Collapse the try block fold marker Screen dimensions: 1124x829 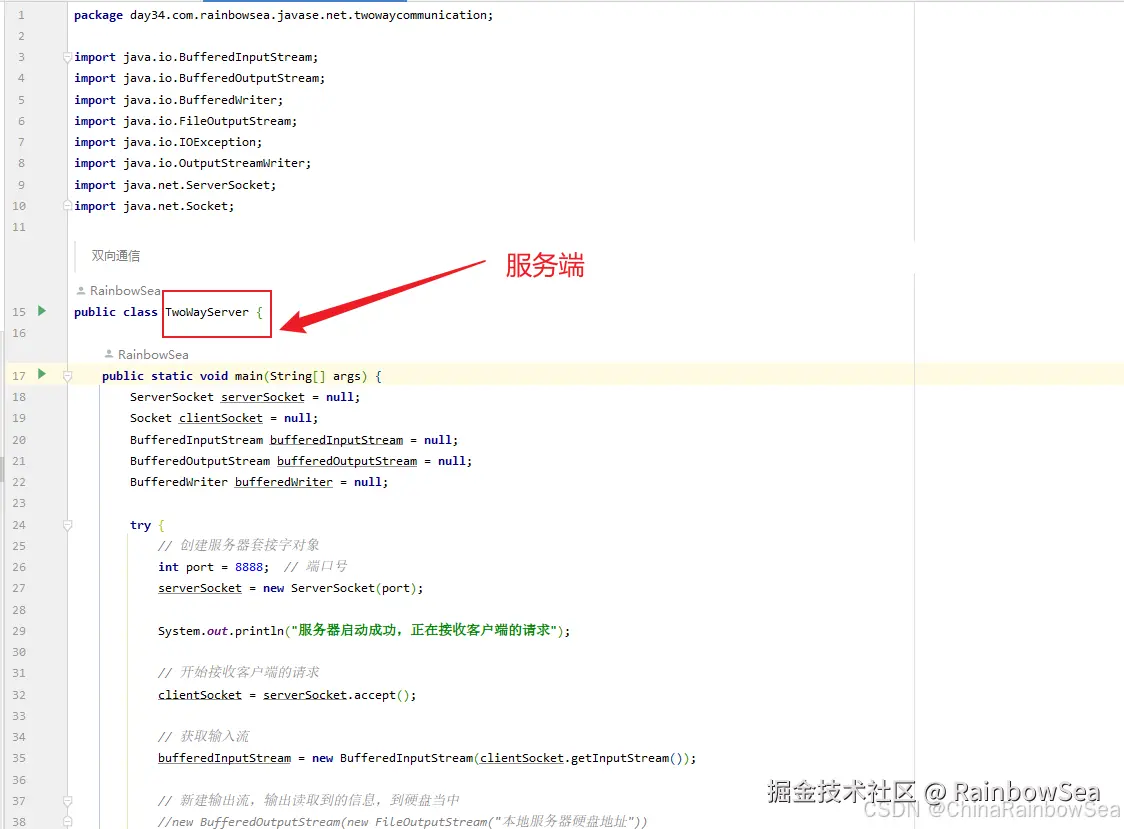pyautogui.click(x=67, y=525)
